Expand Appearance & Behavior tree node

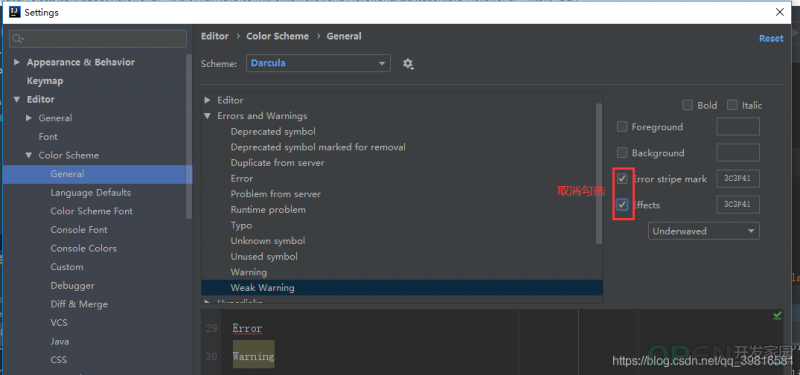[x=17, y=62]
